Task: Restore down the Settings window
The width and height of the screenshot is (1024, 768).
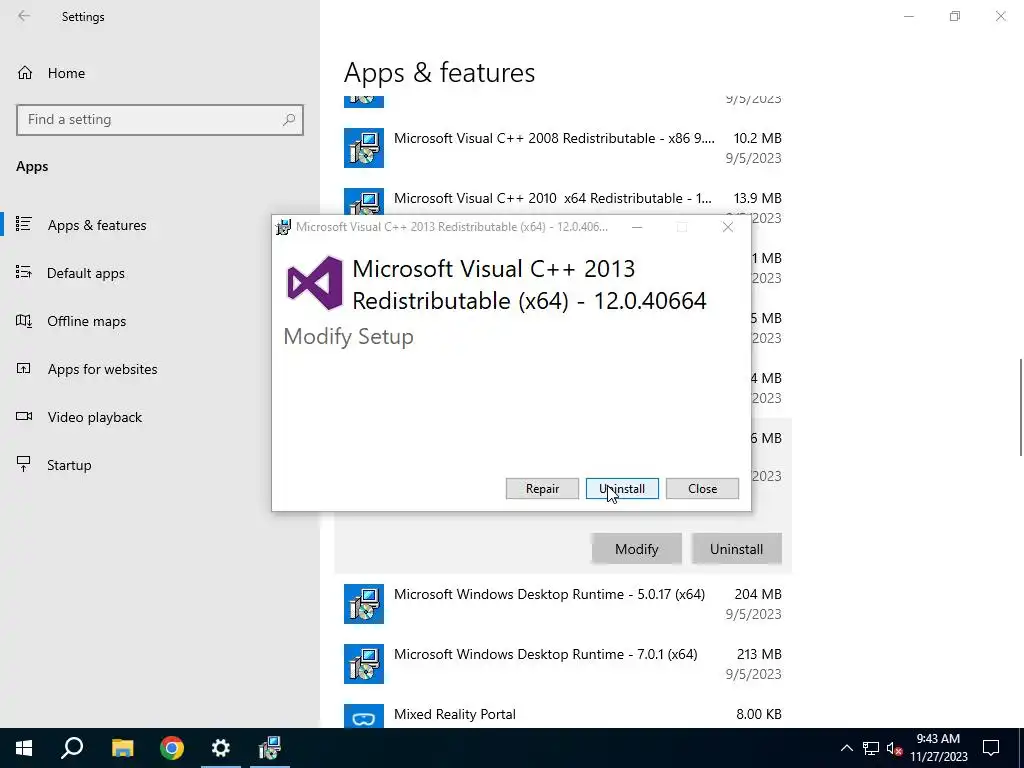Action: (955, 16)
